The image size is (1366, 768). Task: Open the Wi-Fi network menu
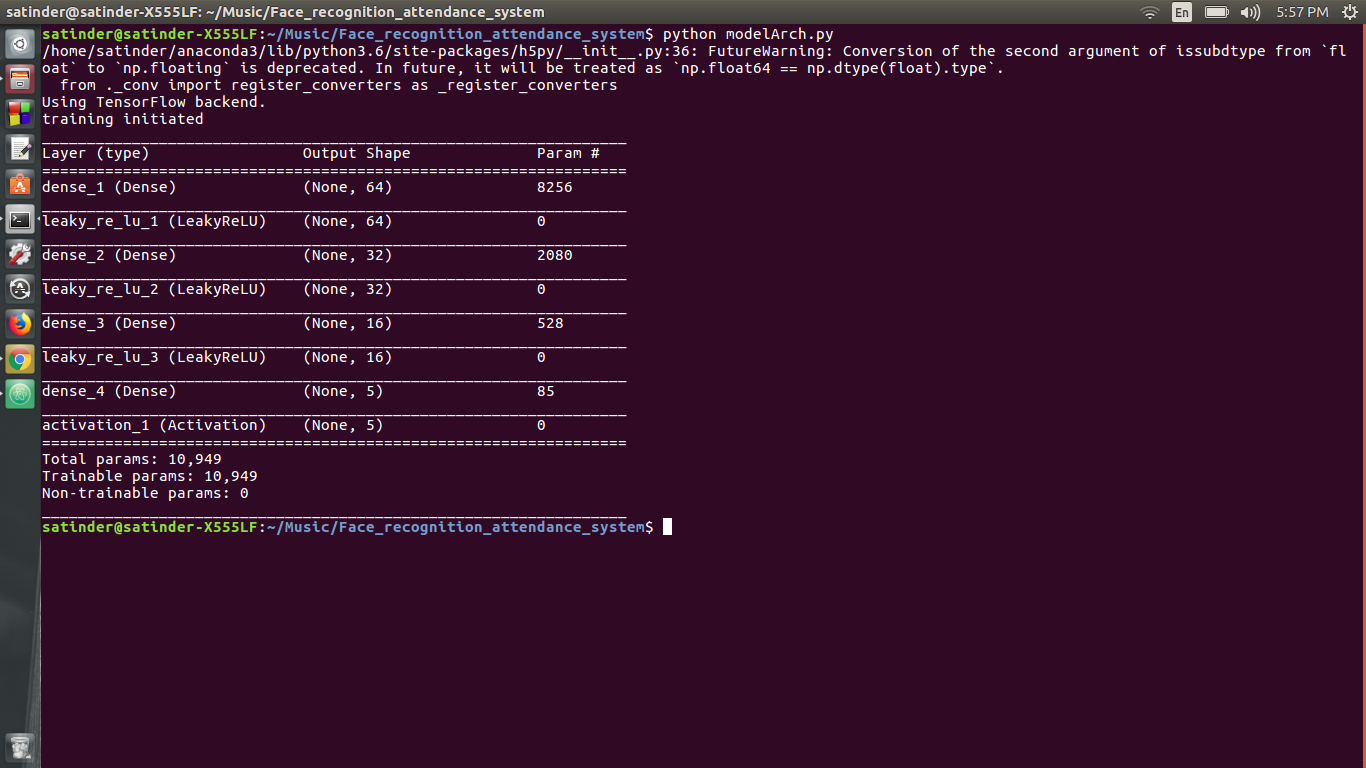[1150, 12]
